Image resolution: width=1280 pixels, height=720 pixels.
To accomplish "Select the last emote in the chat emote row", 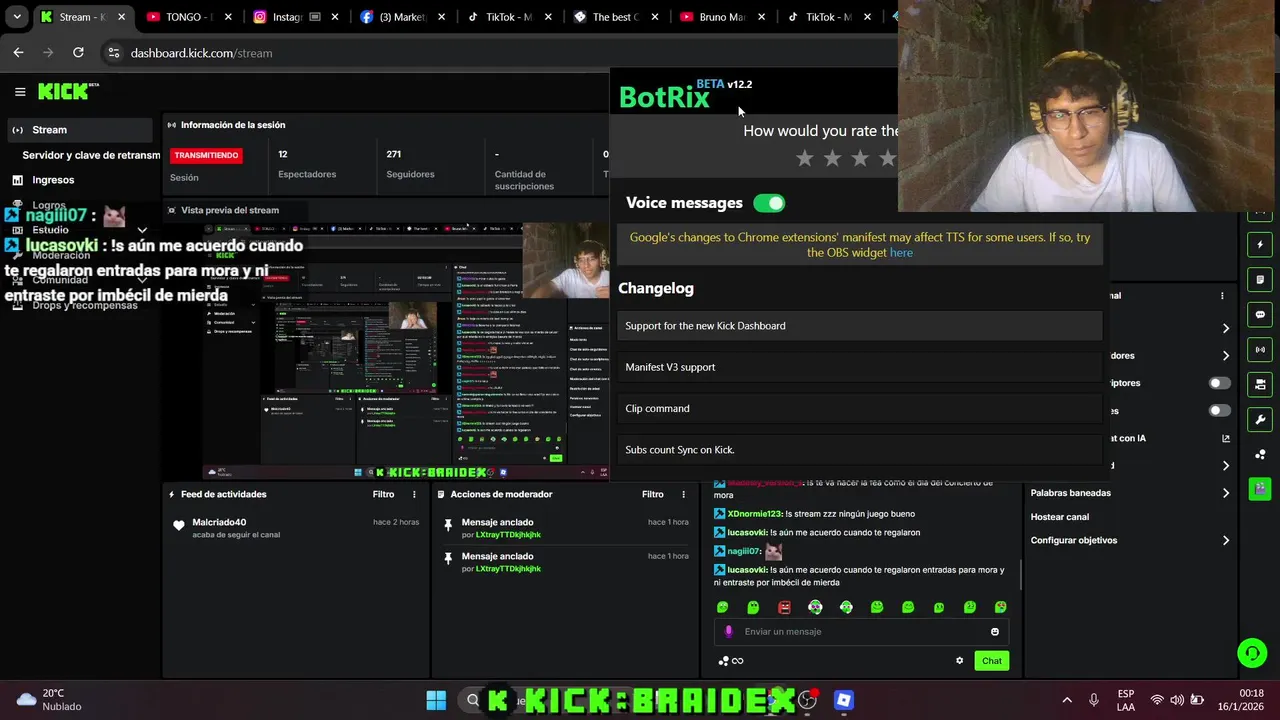I will [1000, 607].
